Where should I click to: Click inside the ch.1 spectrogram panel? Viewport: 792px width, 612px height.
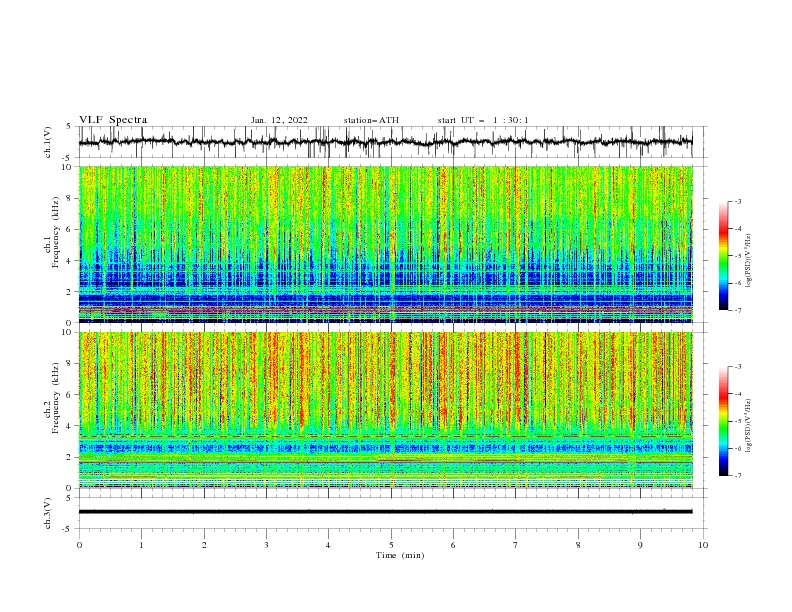click(x=386, y=244)
